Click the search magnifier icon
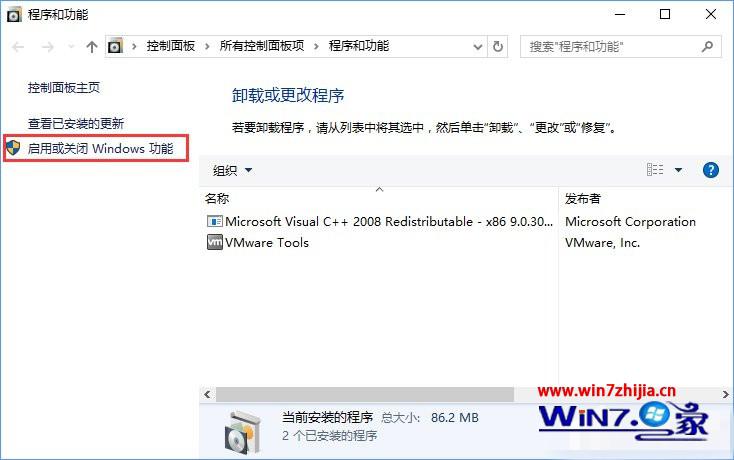The height and width of the screenshot is (460, 734). (x=707, y=46)
